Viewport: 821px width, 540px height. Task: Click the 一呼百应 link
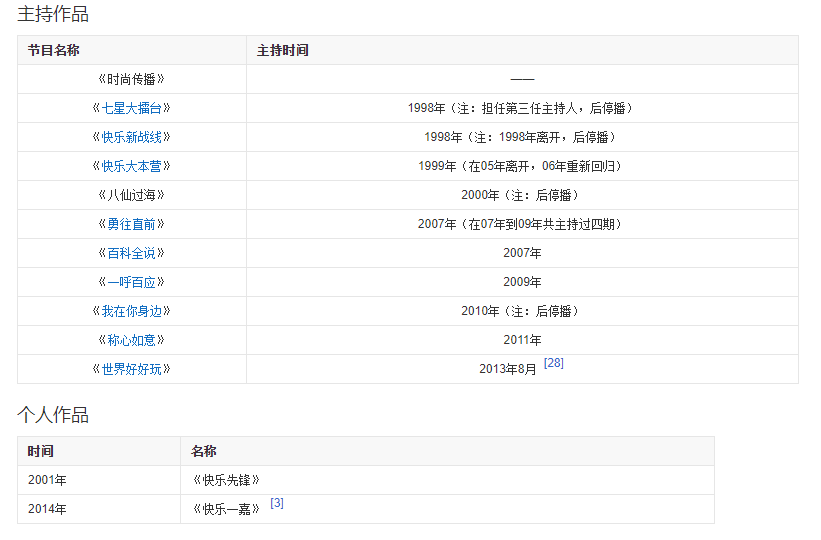click(131, 282)
